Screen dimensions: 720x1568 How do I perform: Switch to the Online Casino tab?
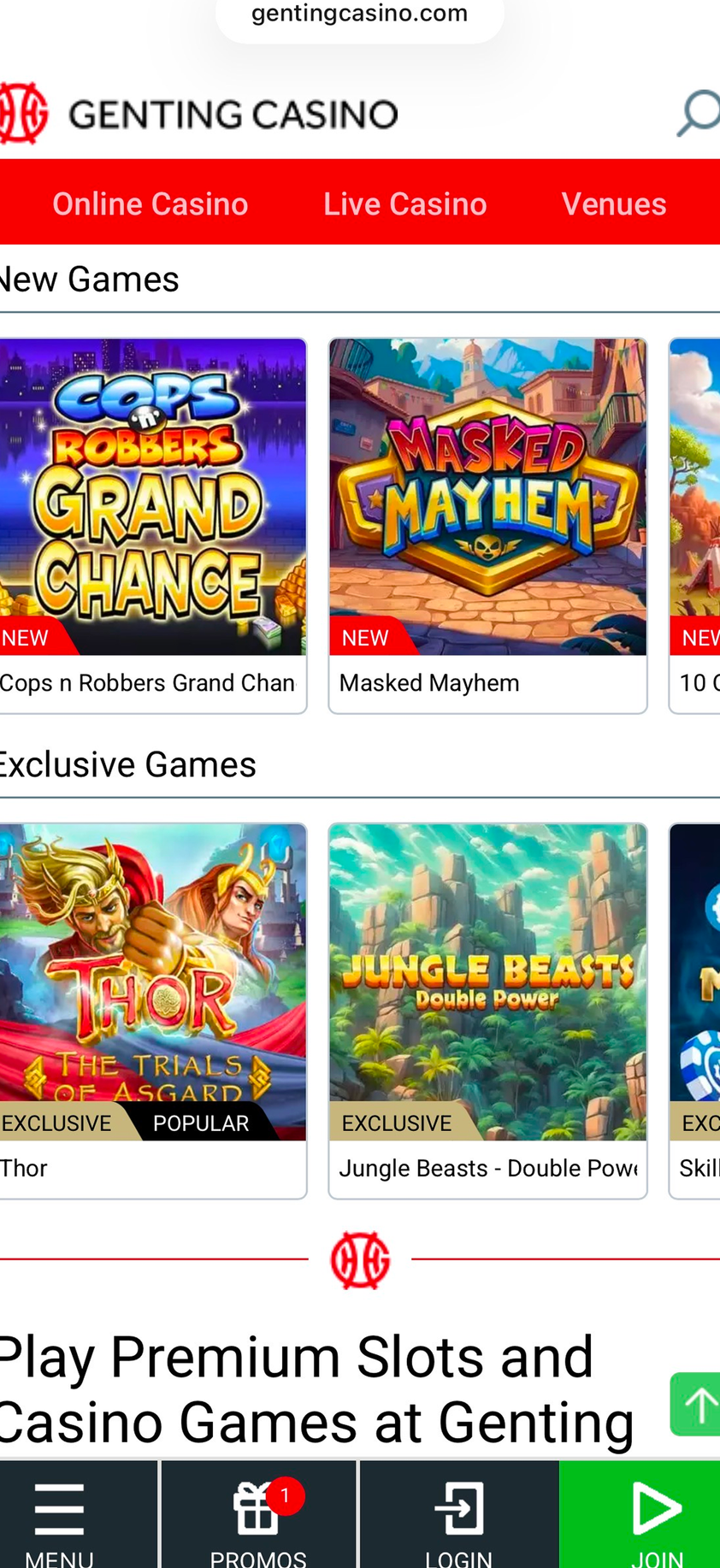coord(150,203)
